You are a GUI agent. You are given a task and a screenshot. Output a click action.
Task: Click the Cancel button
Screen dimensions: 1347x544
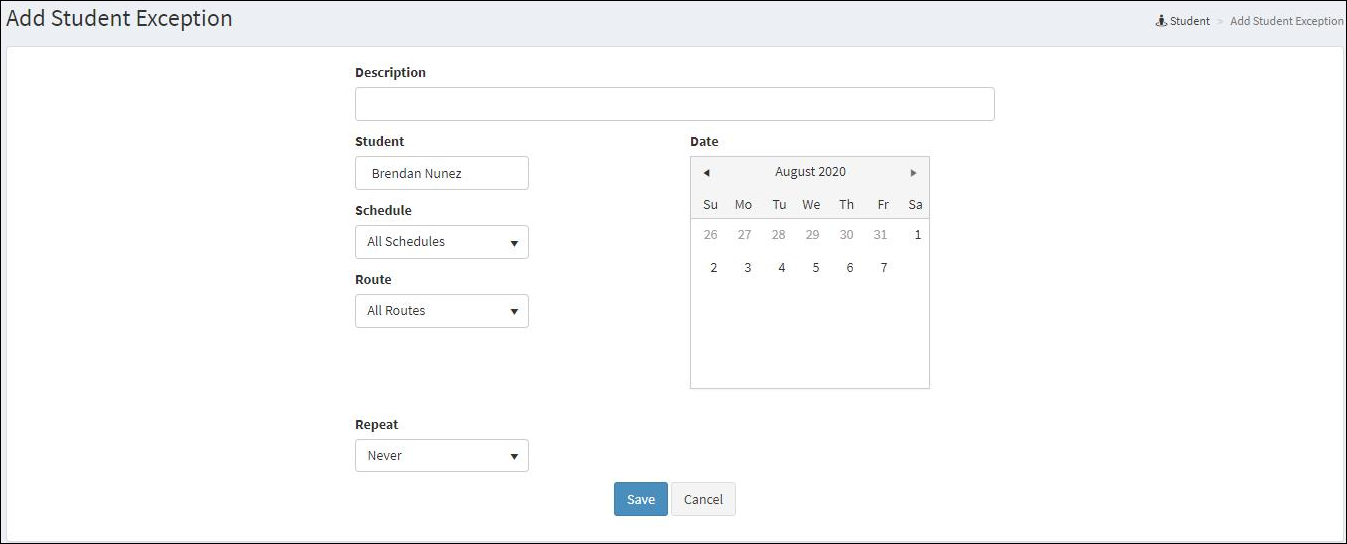click(703, 499)
